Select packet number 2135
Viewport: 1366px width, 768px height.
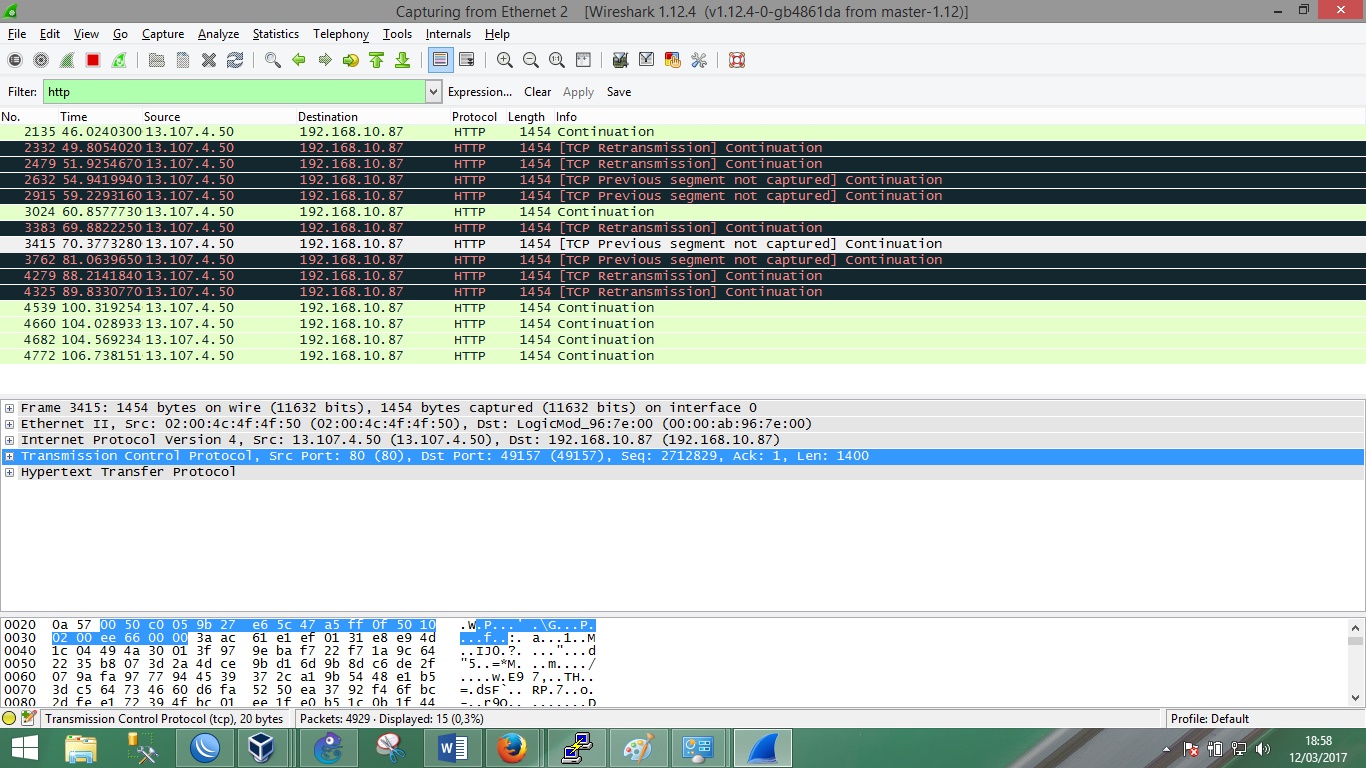(682, 132)
